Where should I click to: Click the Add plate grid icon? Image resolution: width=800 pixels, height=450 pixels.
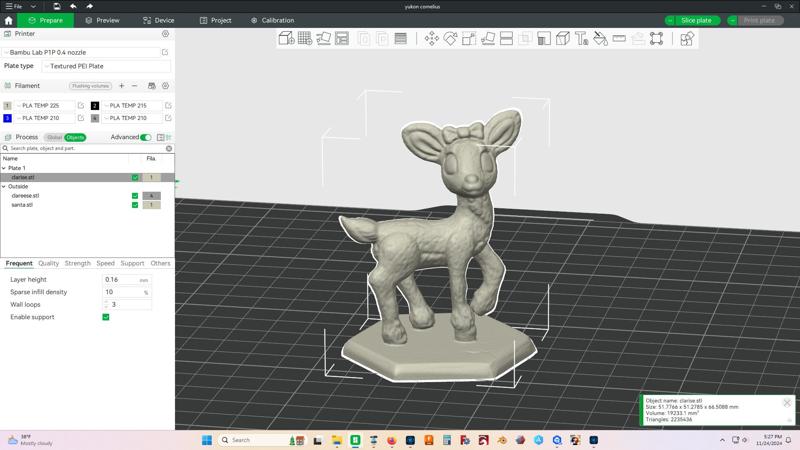pos(305,38)
